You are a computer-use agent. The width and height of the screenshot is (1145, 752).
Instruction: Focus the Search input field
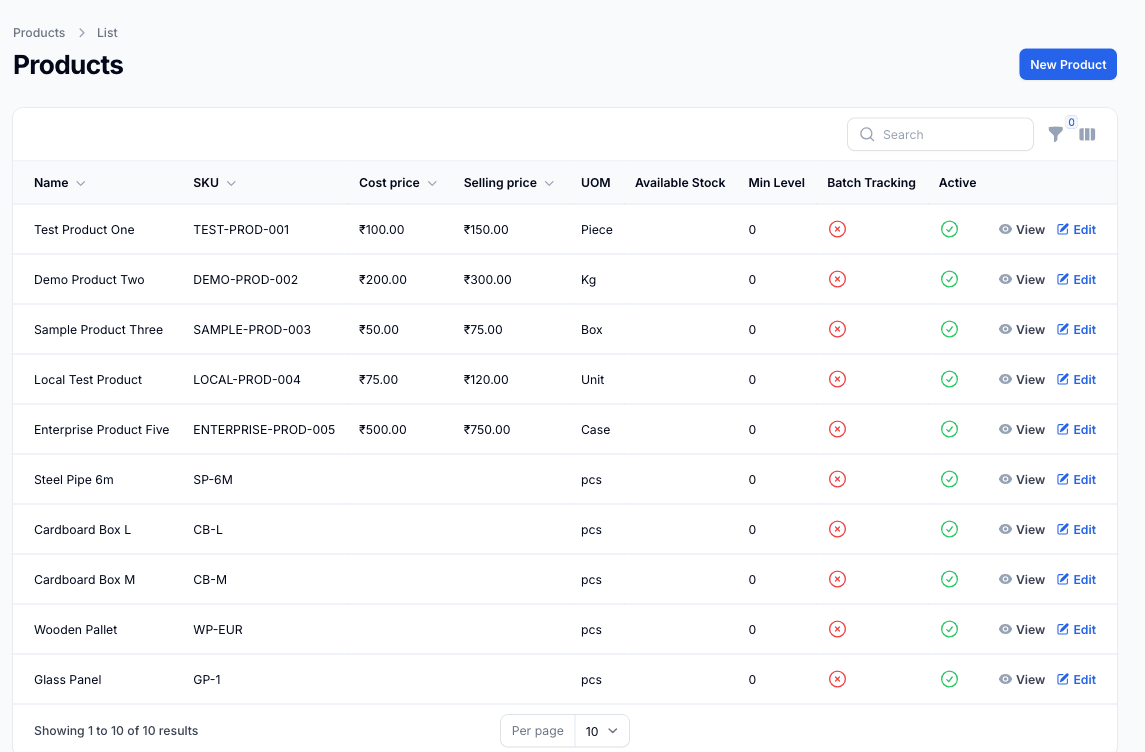pyautogui.click(x=940, y=134)
